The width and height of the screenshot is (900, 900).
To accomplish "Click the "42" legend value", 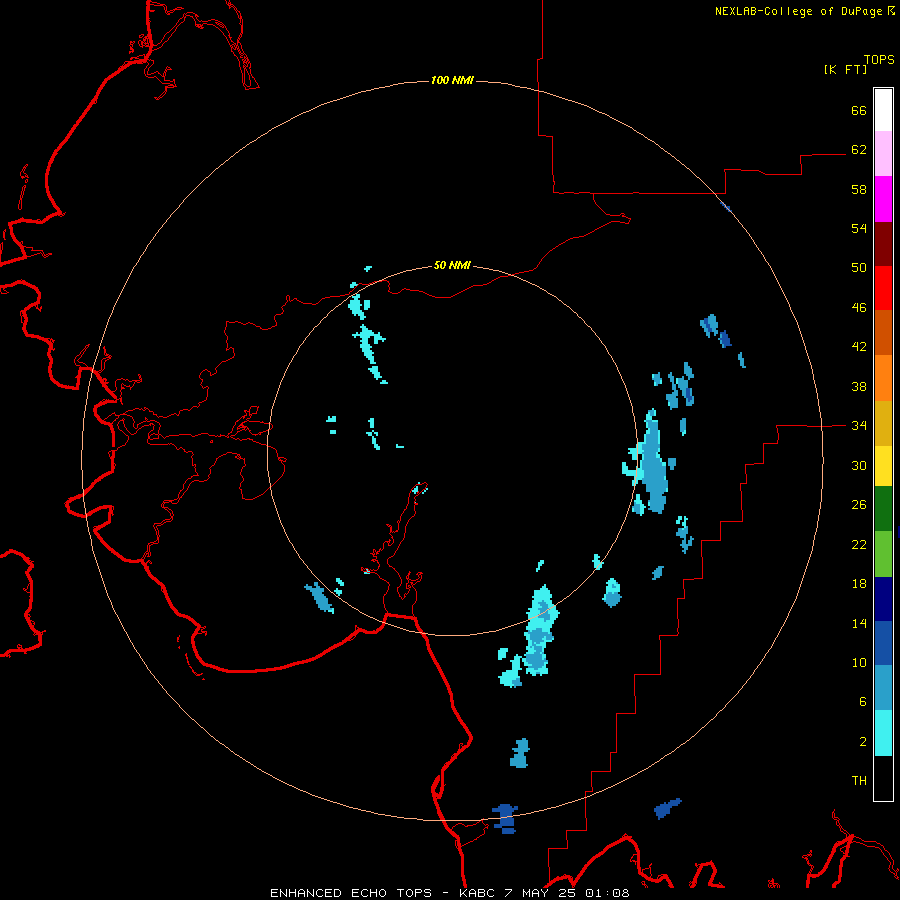I will click(859, 346).
